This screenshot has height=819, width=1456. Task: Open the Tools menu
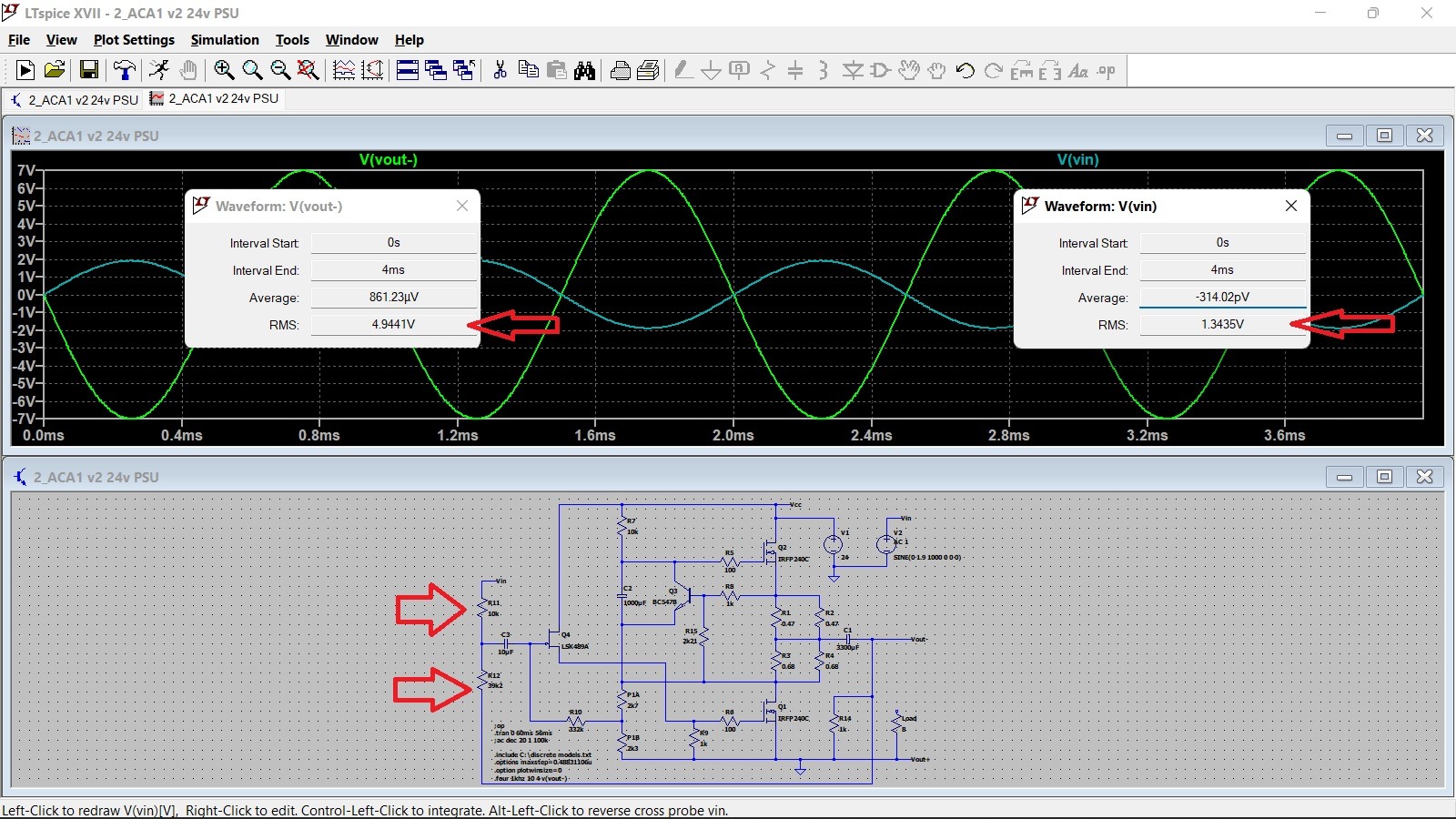(x=292, y=40)
